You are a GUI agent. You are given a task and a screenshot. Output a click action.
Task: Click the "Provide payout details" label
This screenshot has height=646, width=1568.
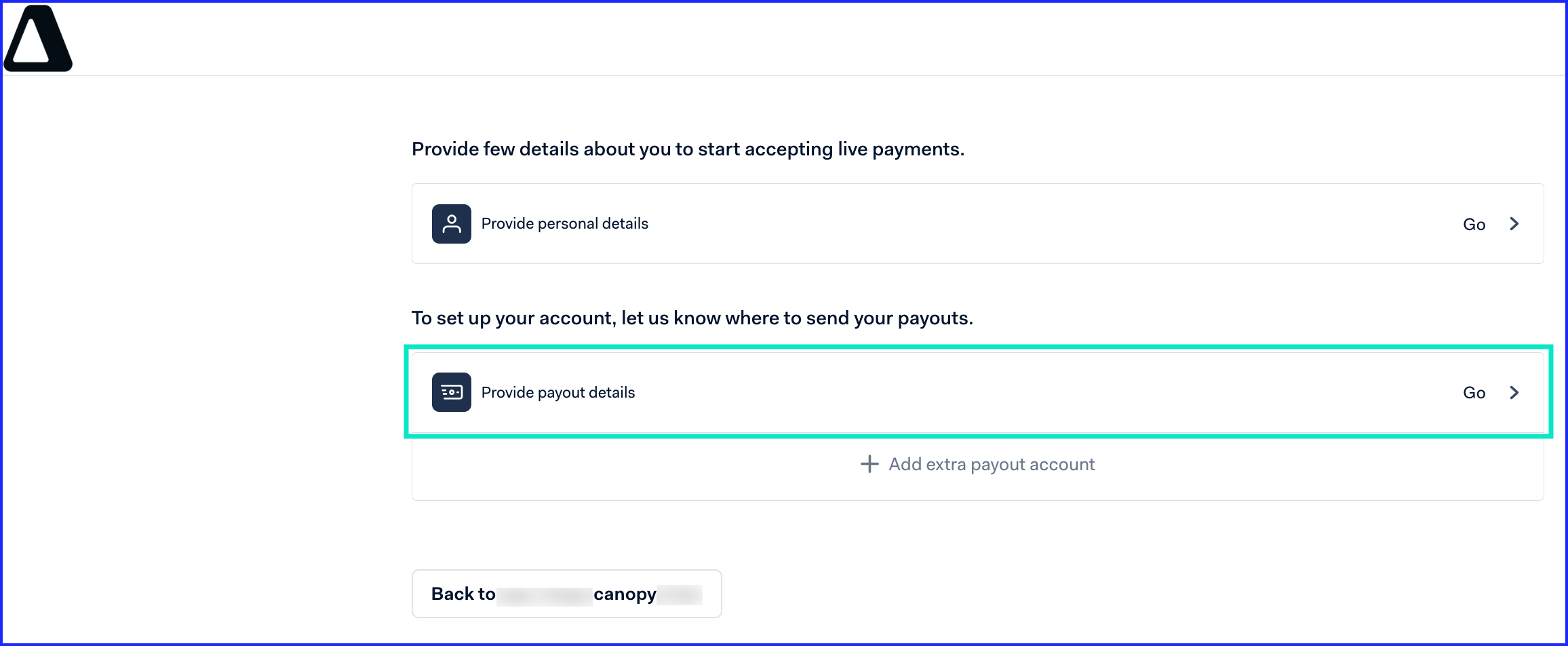coord(558,393)
